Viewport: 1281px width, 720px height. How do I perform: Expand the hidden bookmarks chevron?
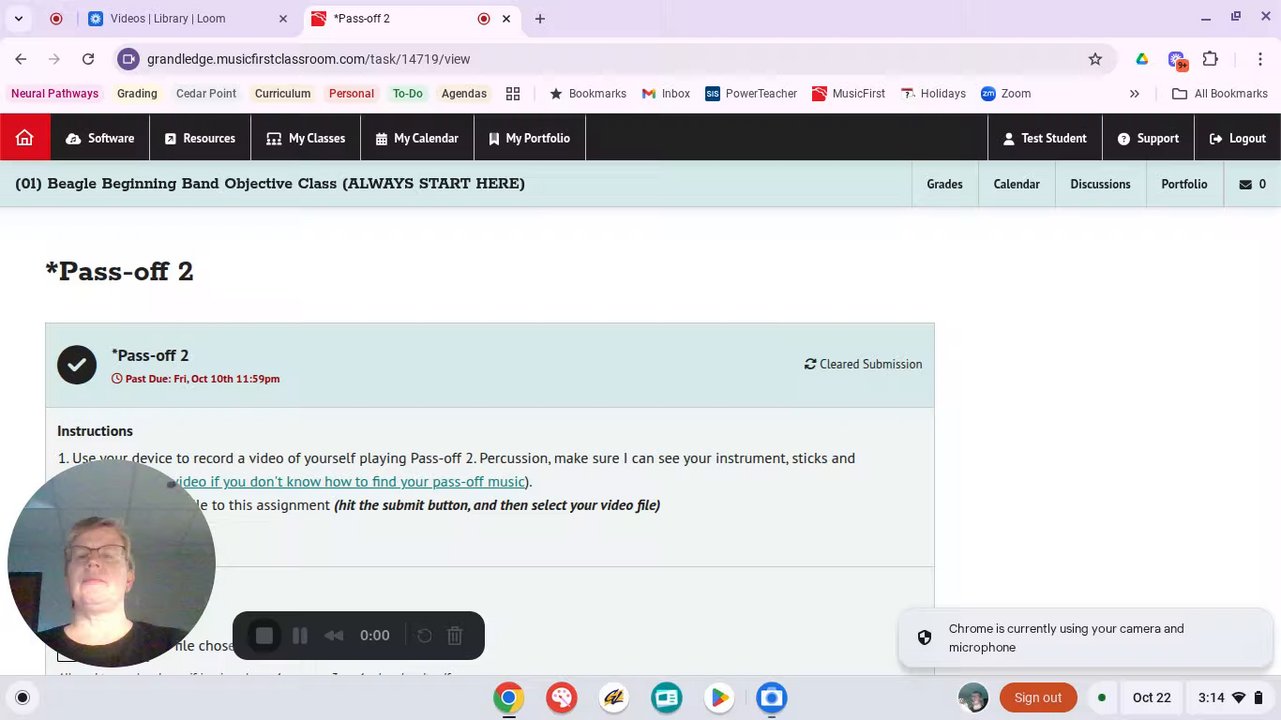tap(1134, 93)
